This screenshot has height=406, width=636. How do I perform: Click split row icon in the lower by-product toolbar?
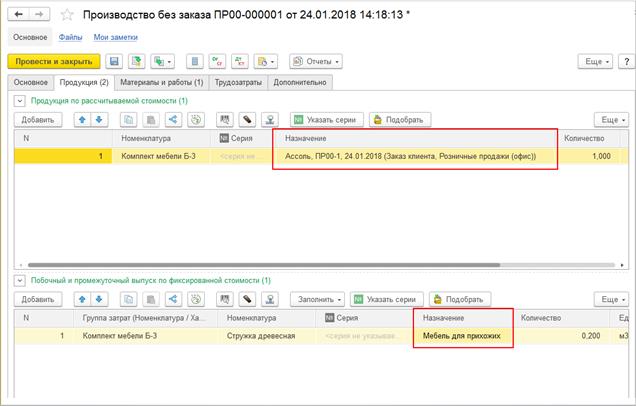(173, 299)
